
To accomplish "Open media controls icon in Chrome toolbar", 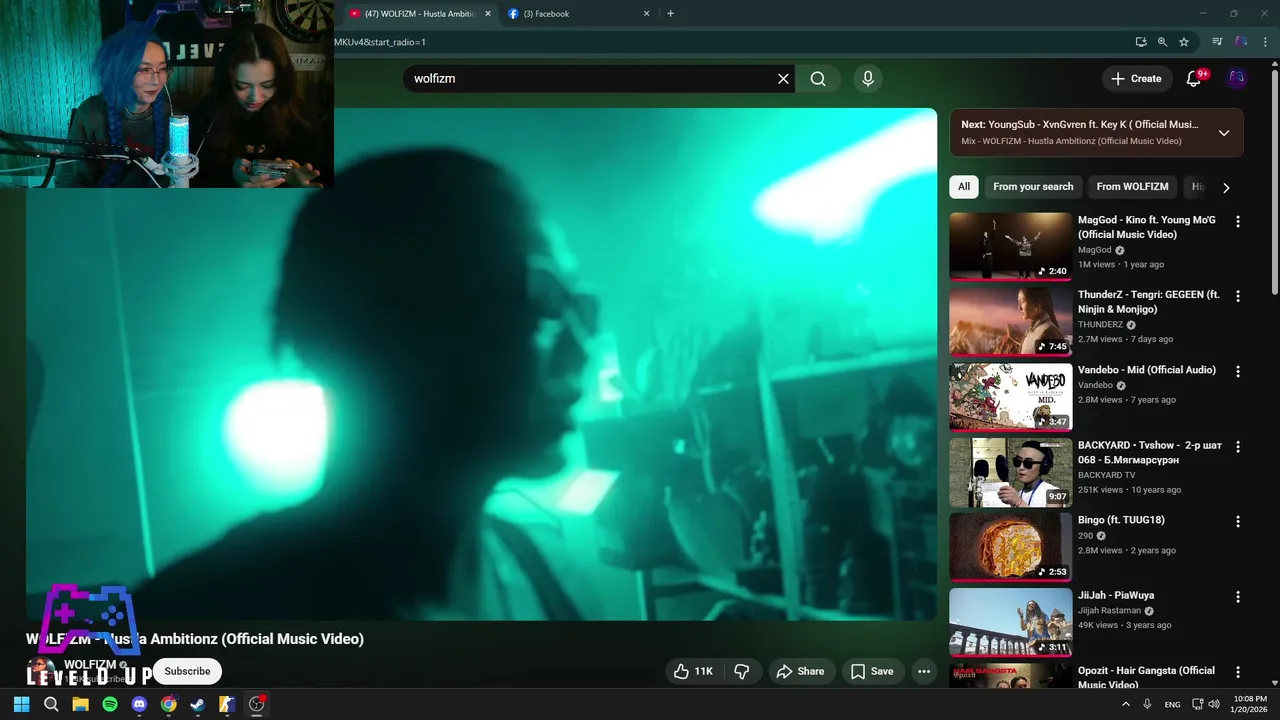I will coord(1217,42).
